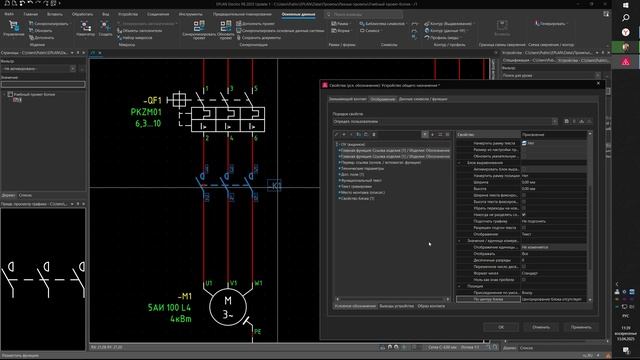Switch to Список view in pages panel

25,195
